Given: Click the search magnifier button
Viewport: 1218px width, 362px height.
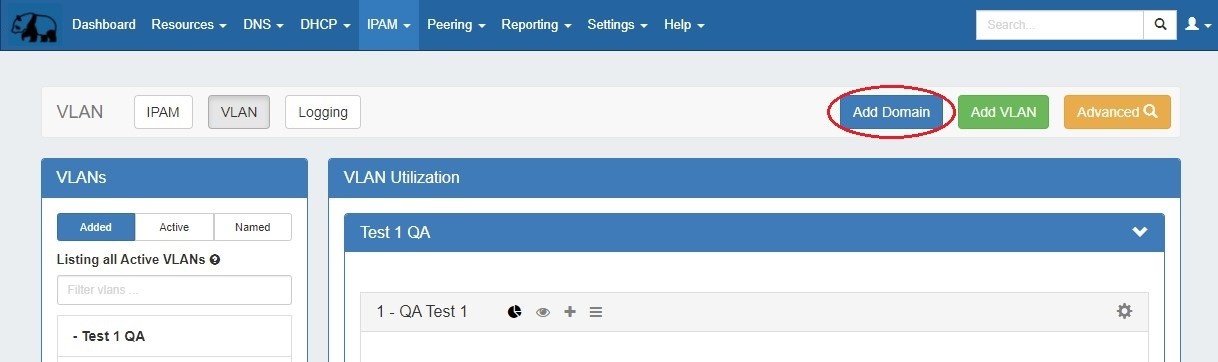Looking at the screenshot, I should tap(1159, 25).
